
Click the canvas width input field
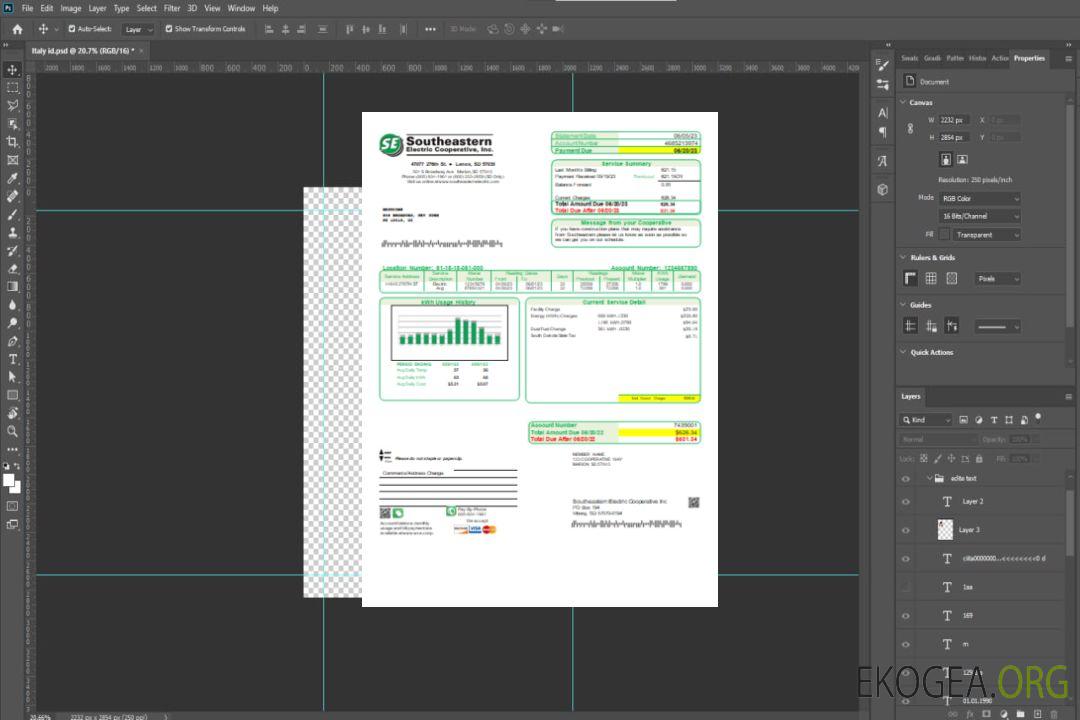[x=954, y=120]
